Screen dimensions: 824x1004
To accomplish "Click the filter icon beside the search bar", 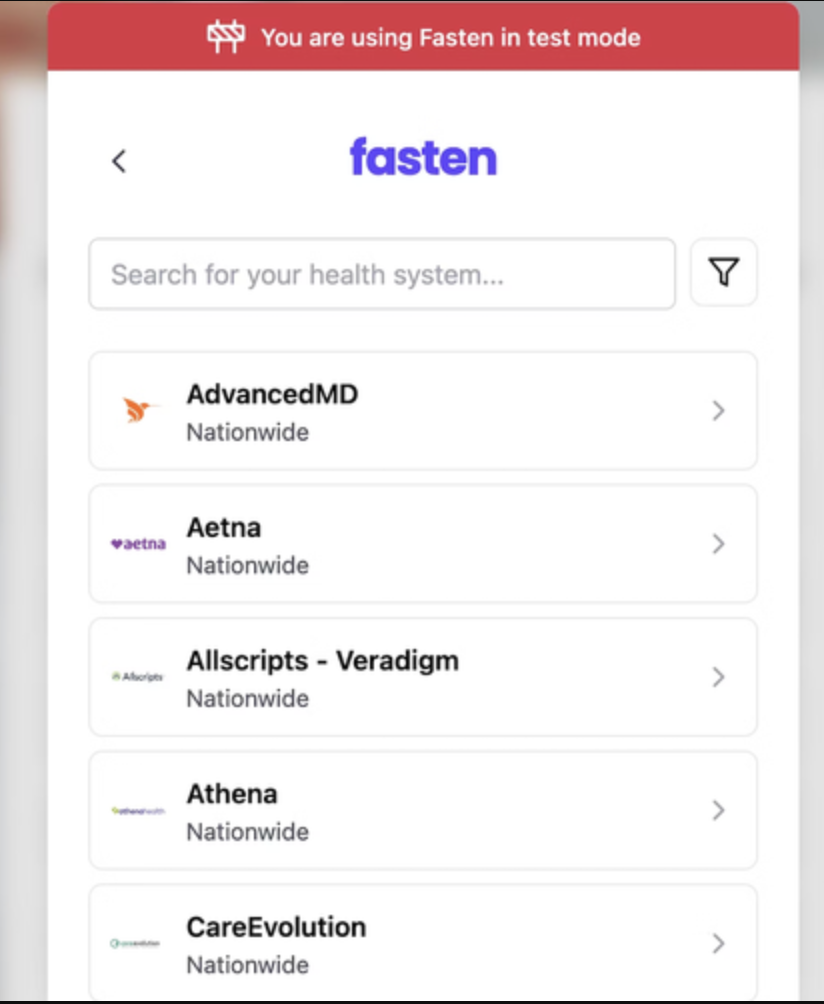I will click(723, 272).
